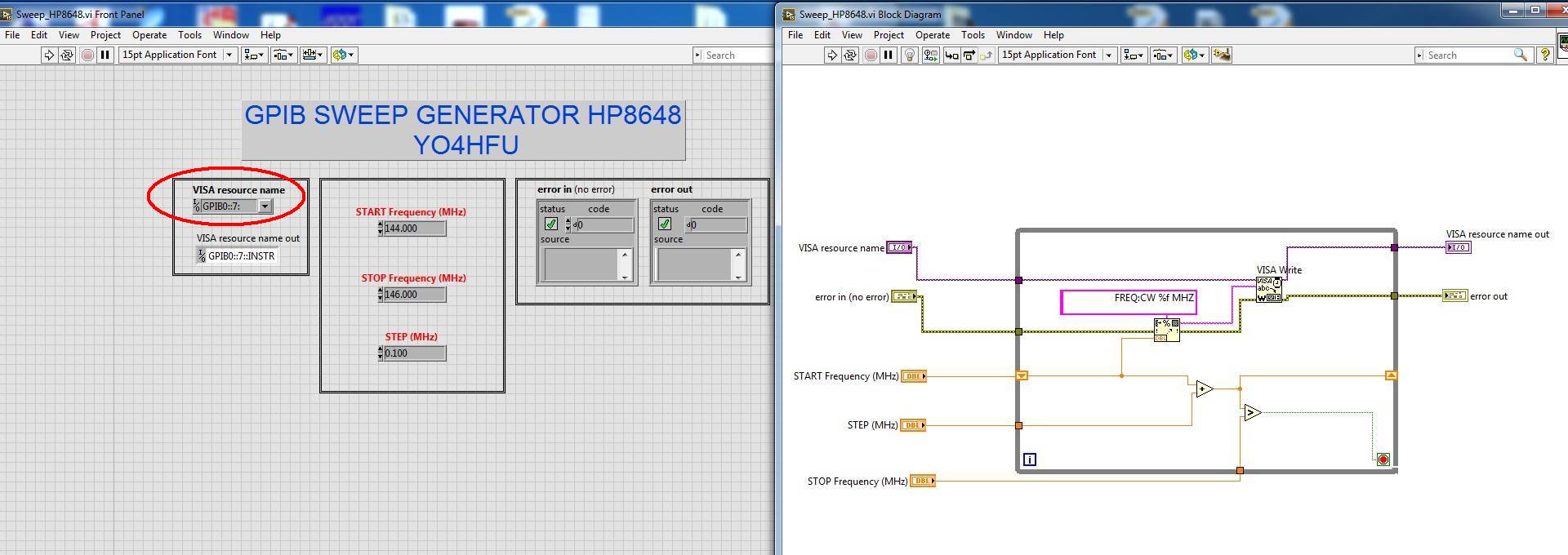This screenshot has height=555, width=1568.
Task: Run the VI in Front Panel window
Action: pos(49,55)
